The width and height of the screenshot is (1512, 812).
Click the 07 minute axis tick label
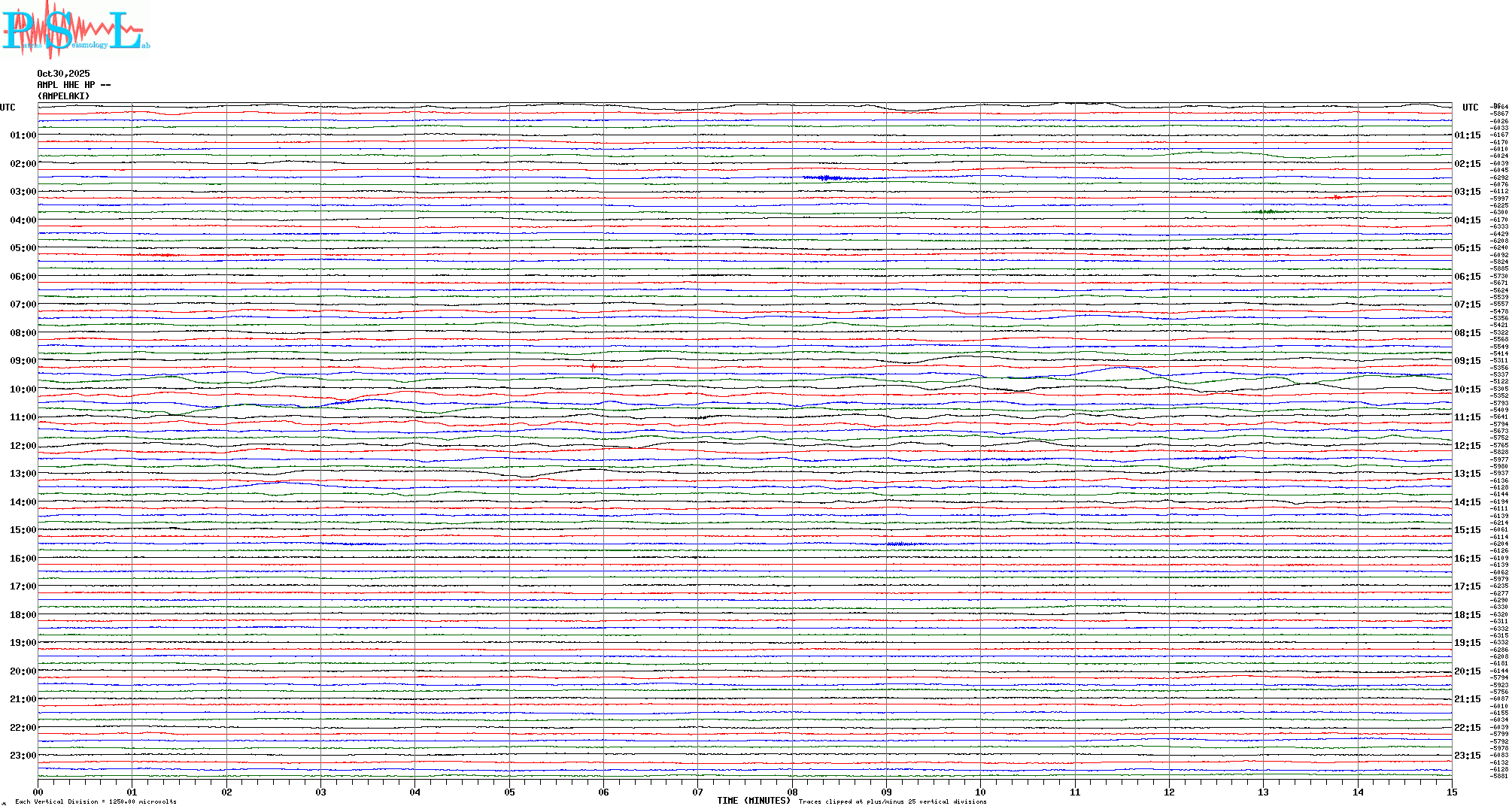[698, 792]
